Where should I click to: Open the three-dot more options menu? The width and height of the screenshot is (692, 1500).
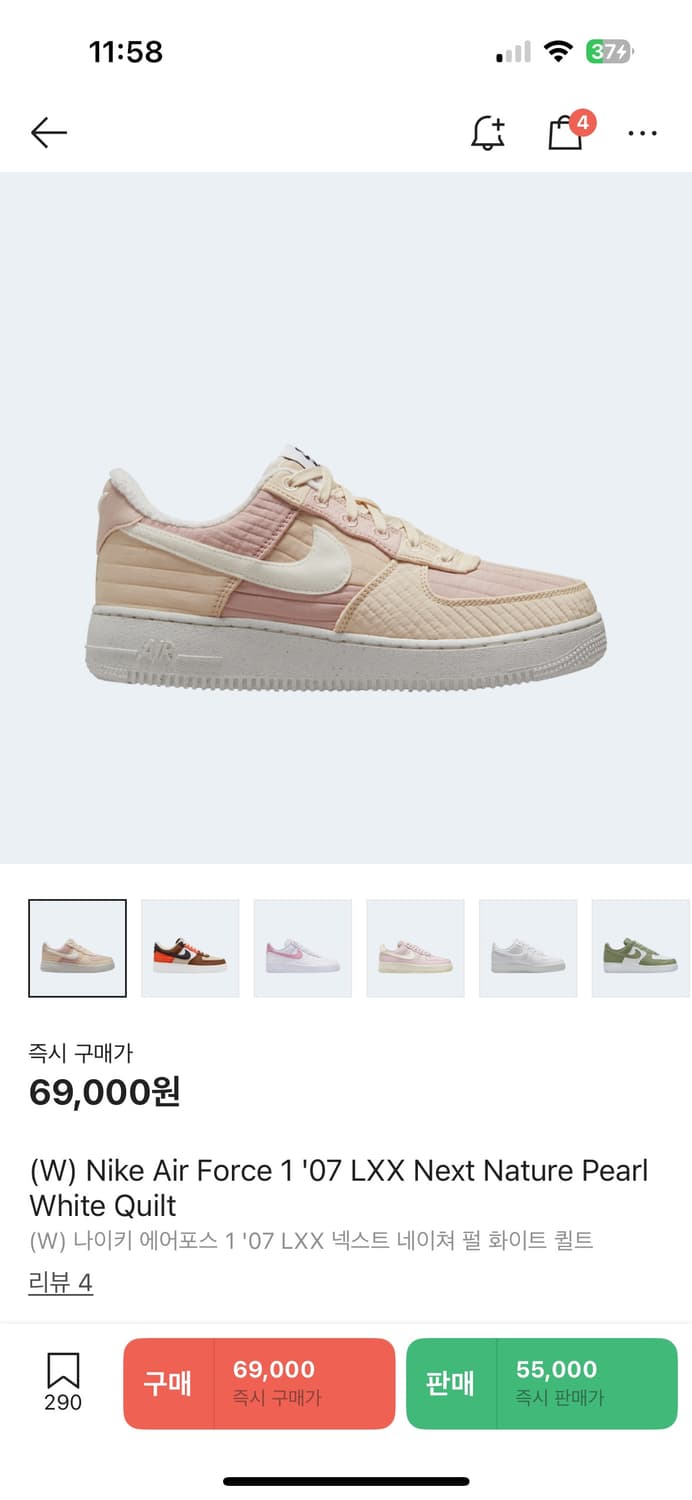tap(642, 133)
